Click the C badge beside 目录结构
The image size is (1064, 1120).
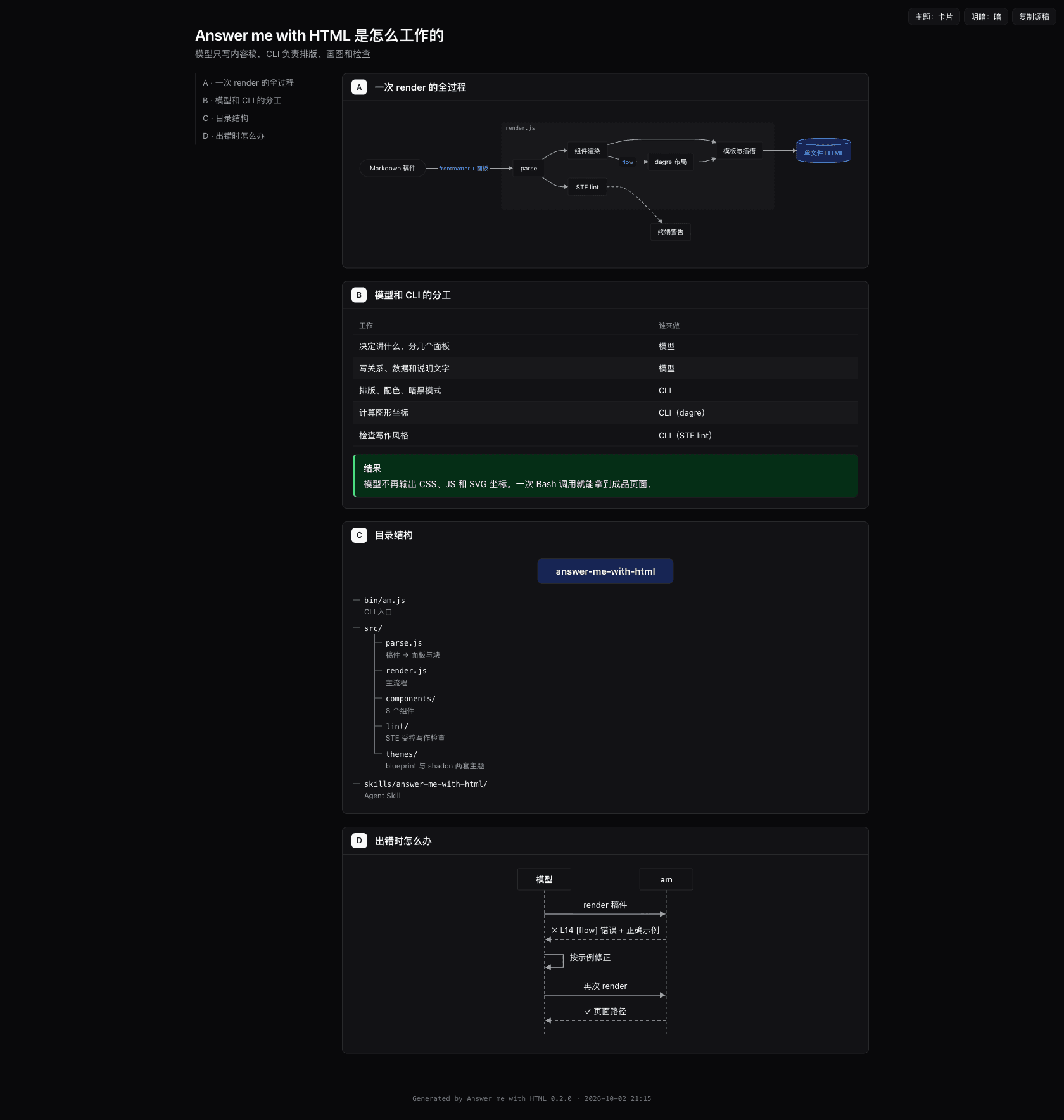359,535
